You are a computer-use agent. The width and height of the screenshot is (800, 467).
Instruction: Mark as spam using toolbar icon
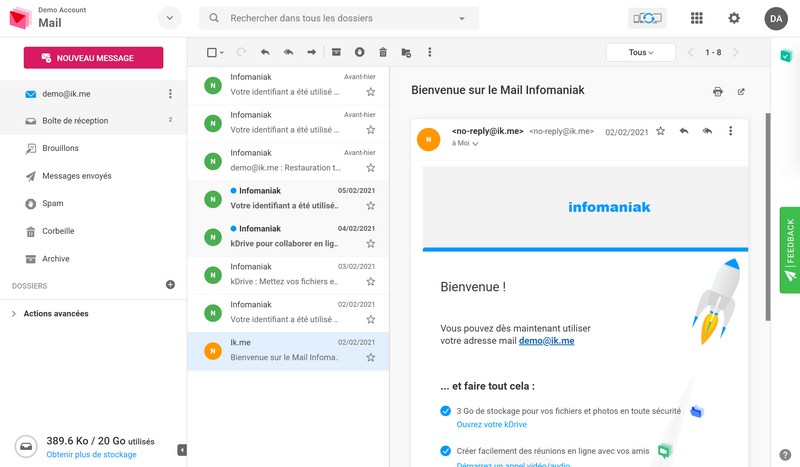pos(360,52)
